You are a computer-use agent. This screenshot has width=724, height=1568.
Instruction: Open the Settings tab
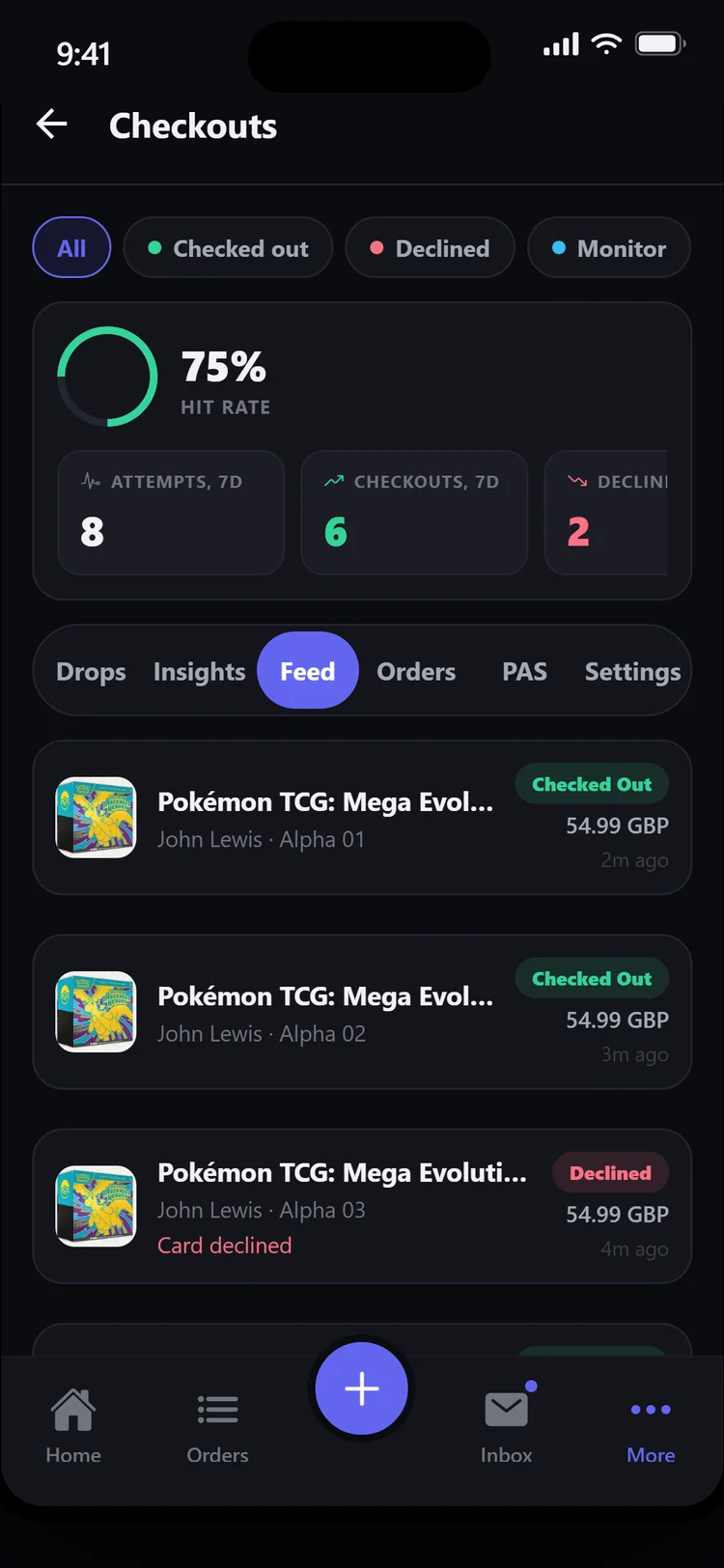pyautogui.click(x=633, y=671)
